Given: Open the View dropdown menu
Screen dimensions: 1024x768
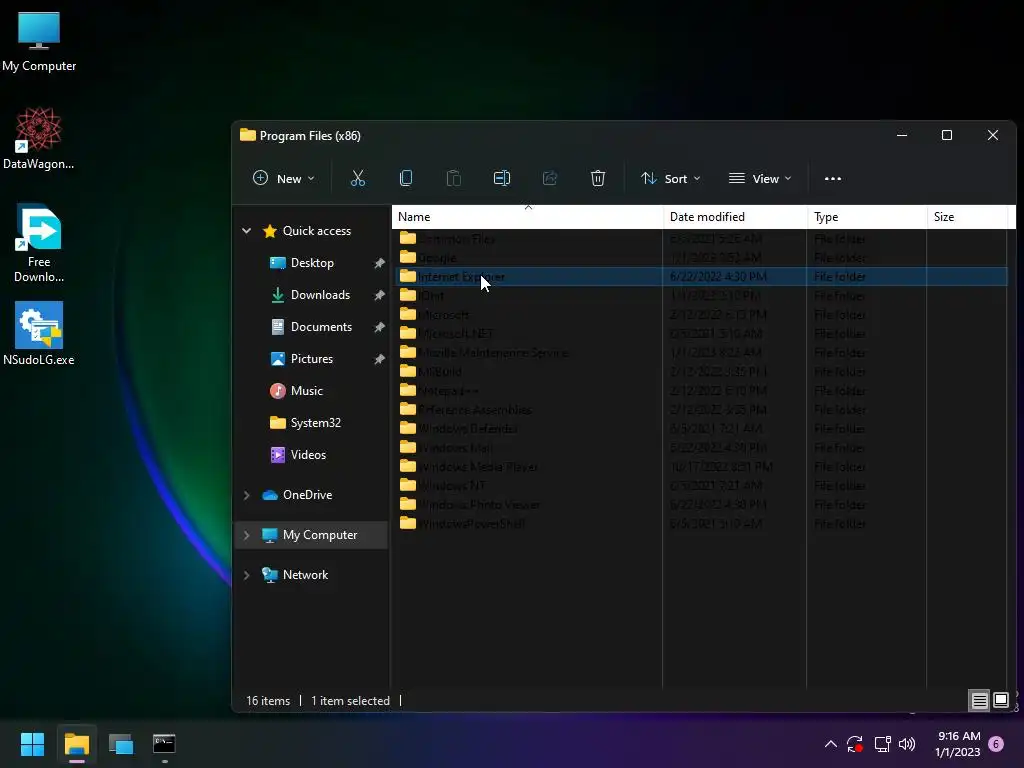Looking at the screenshot, I should click(x=760, y=178).
